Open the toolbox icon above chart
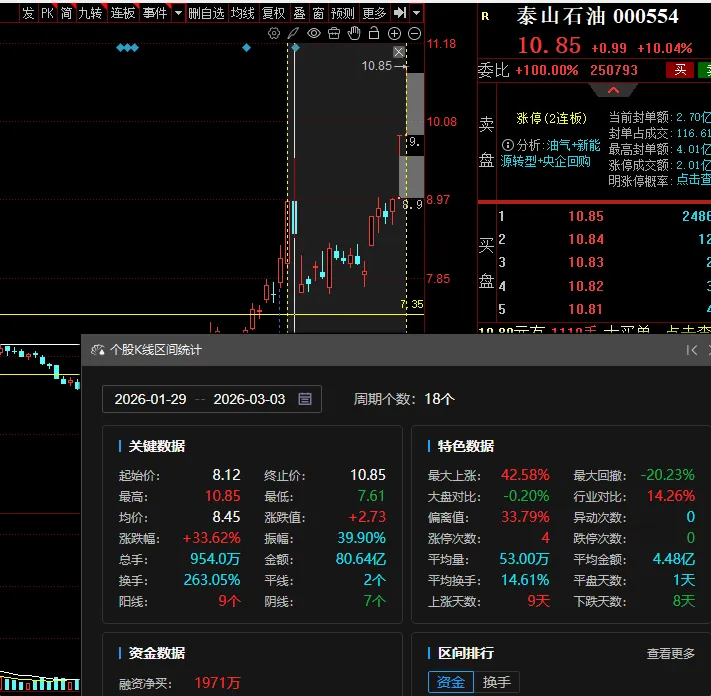The width and height of the screenshot is (711, 696). 334,33
